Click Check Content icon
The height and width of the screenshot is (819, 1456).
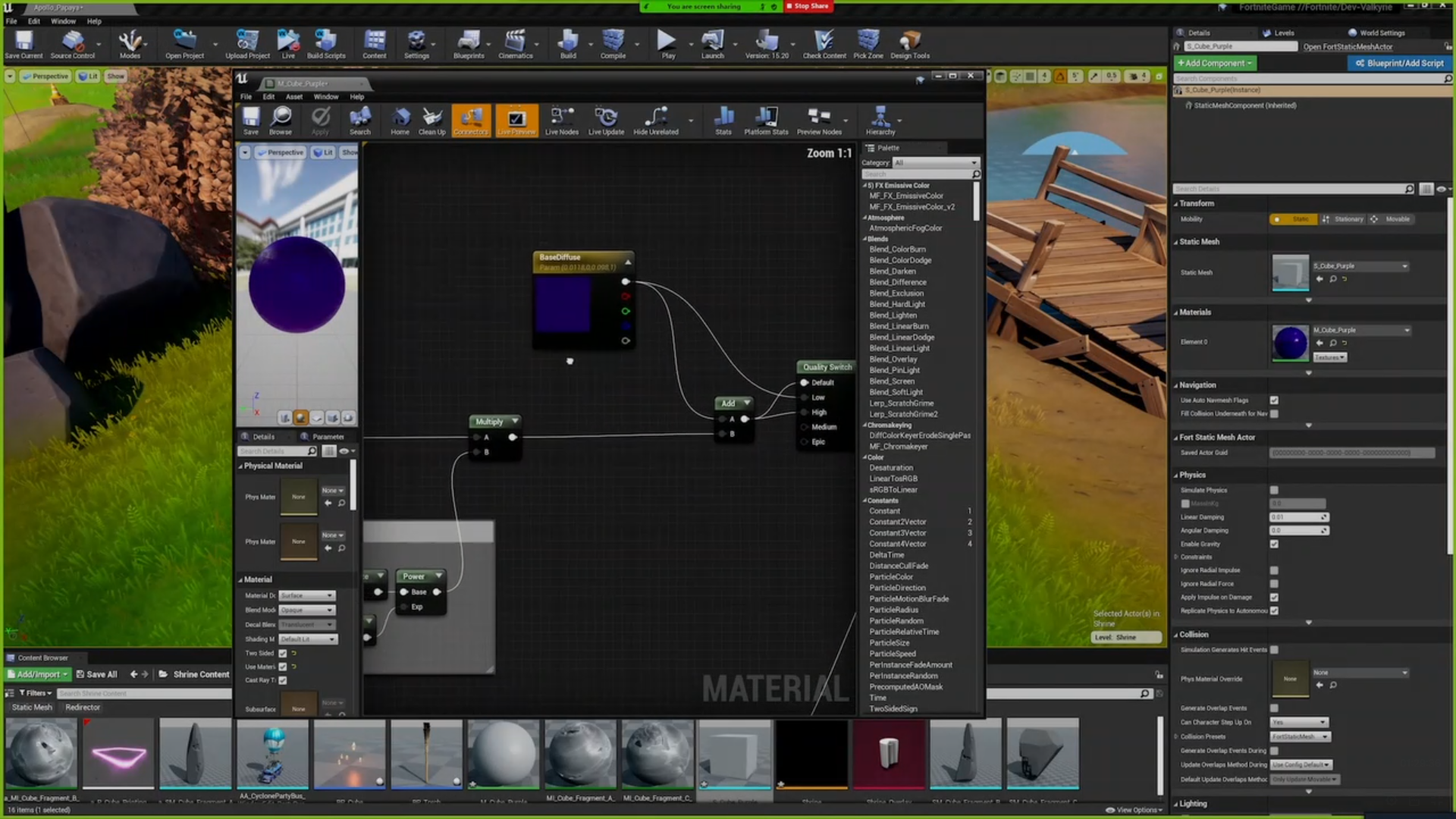tap(824, 45)
